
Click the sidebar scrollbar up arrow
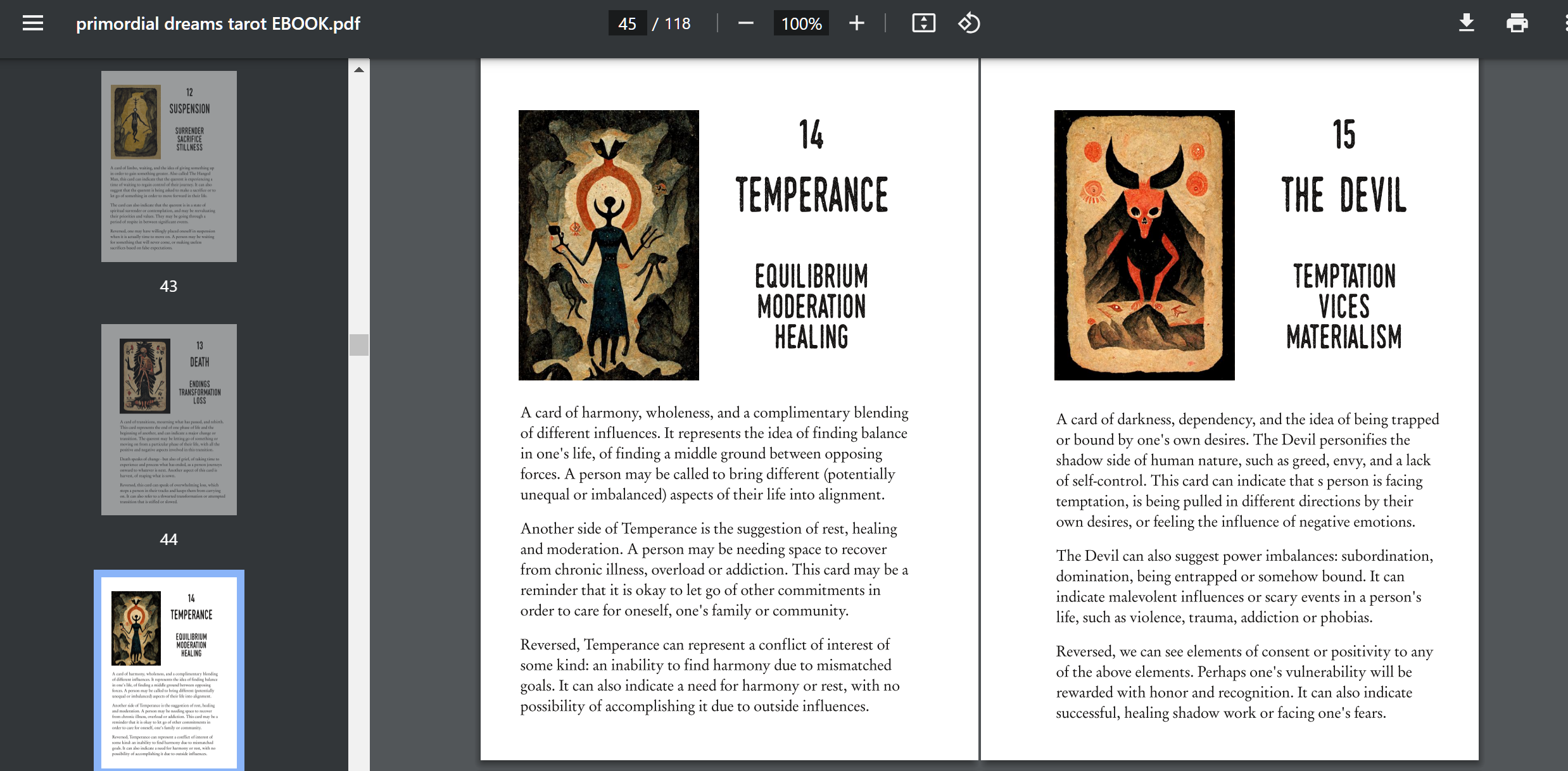pyautogui.click(x=359, y=70)
